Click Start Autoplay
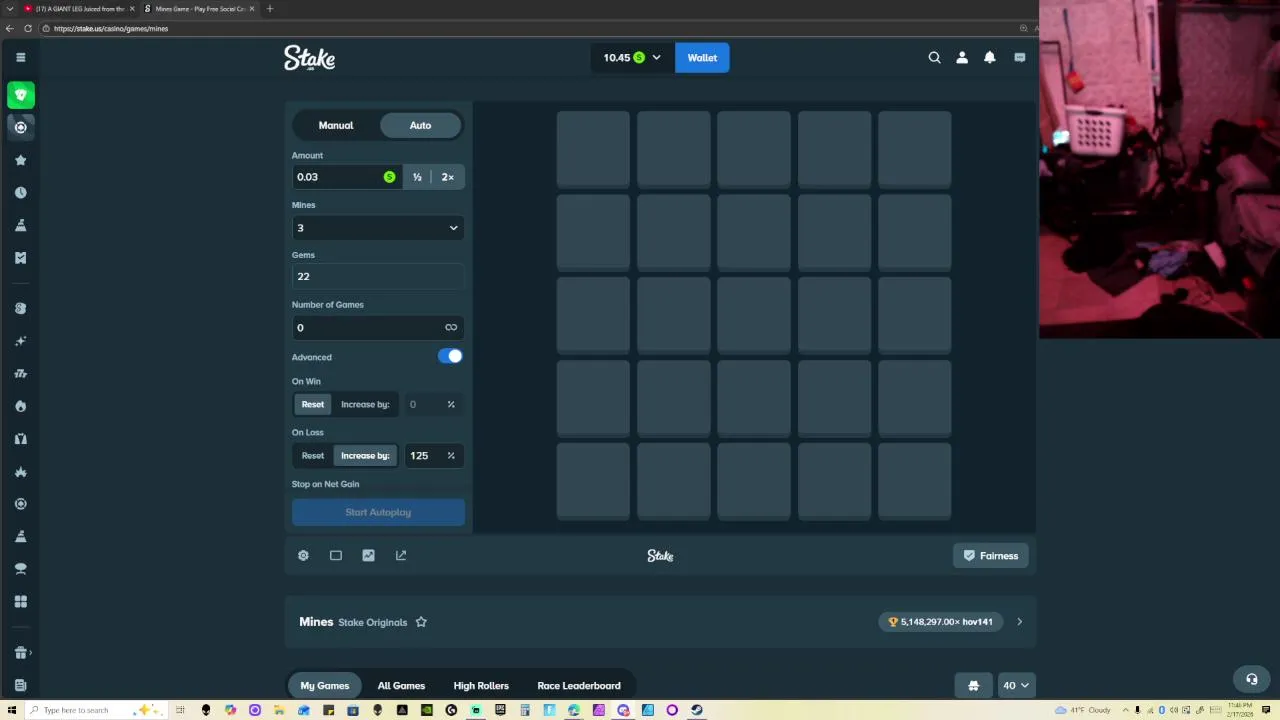Image resolution: width=1280 pixels, height=720 pixels. coord(378,512)
